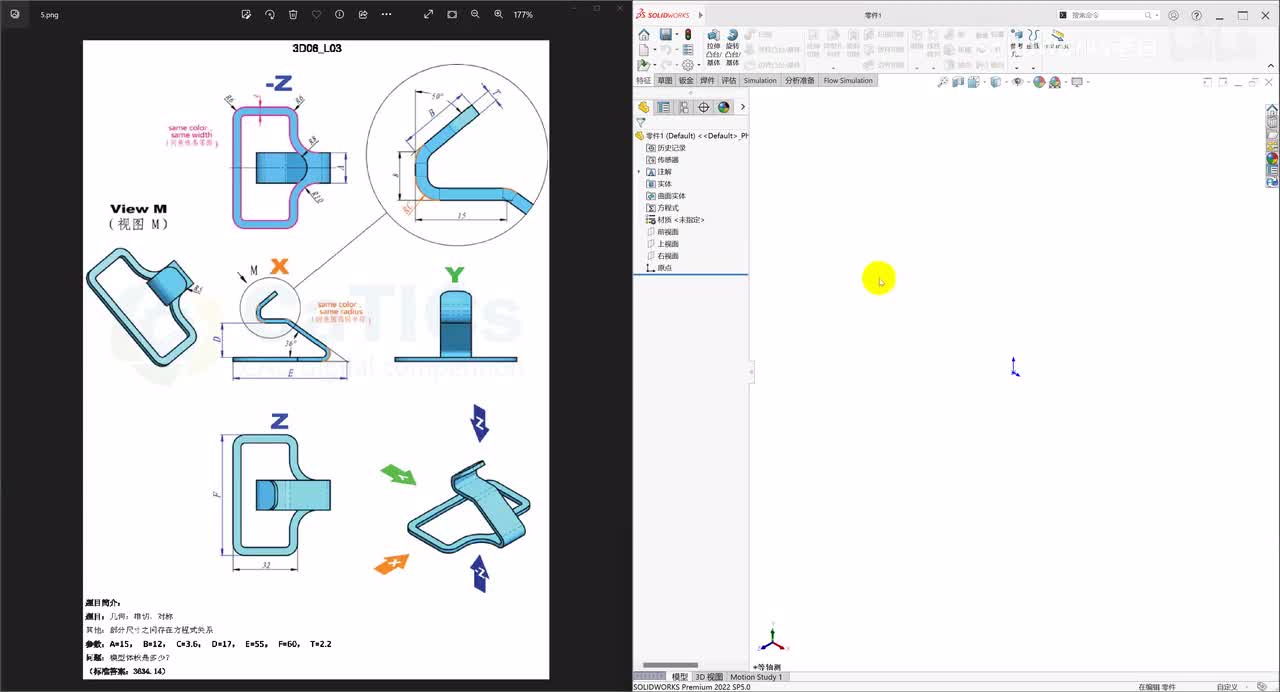Show file info in photo viewer
This screenshot has height=692, width=1280.
[x=340, y=14]
